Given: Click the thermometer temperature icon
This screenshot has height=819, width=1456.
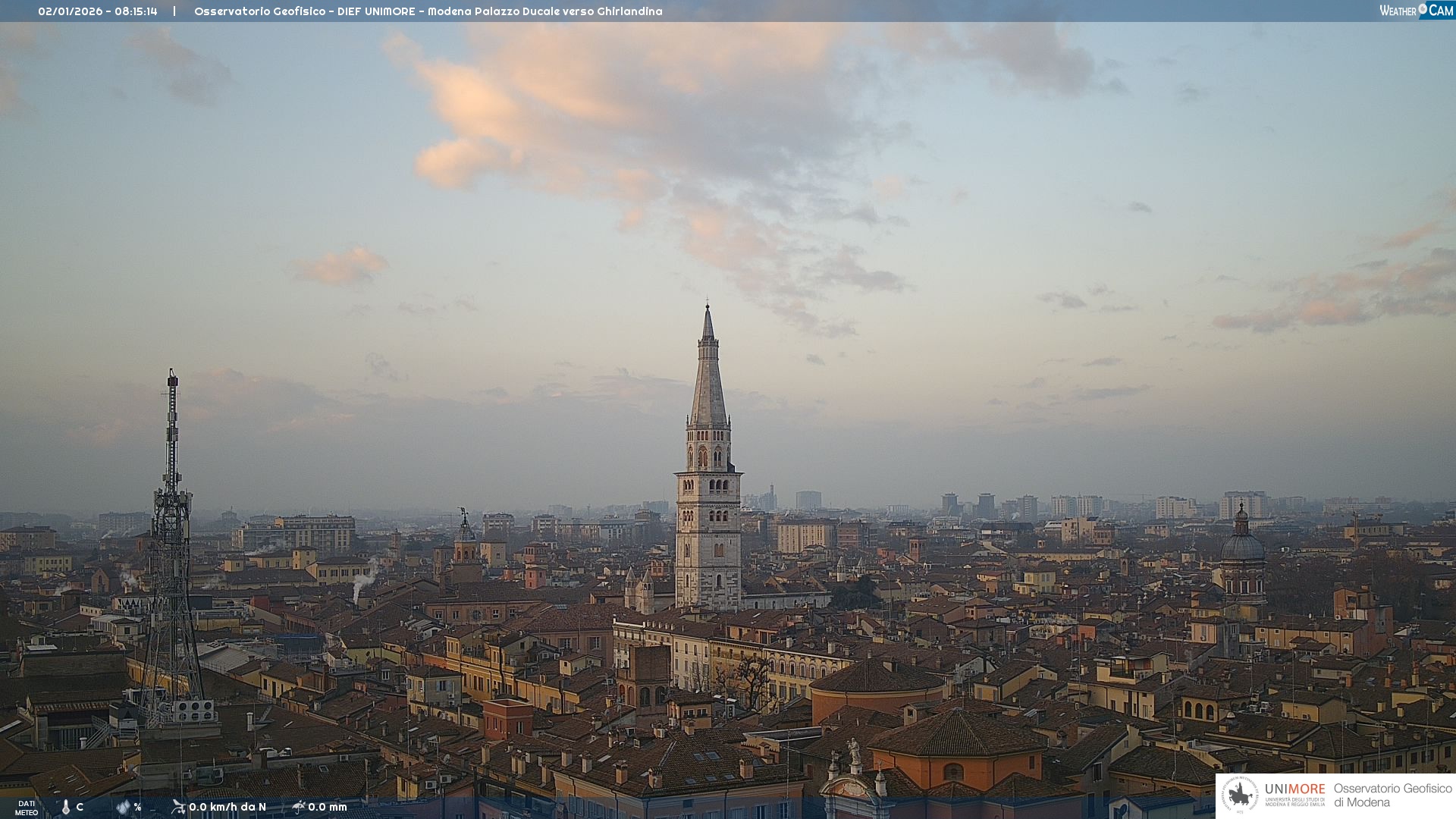Looking at the screenshot, I should click(66, 807).
